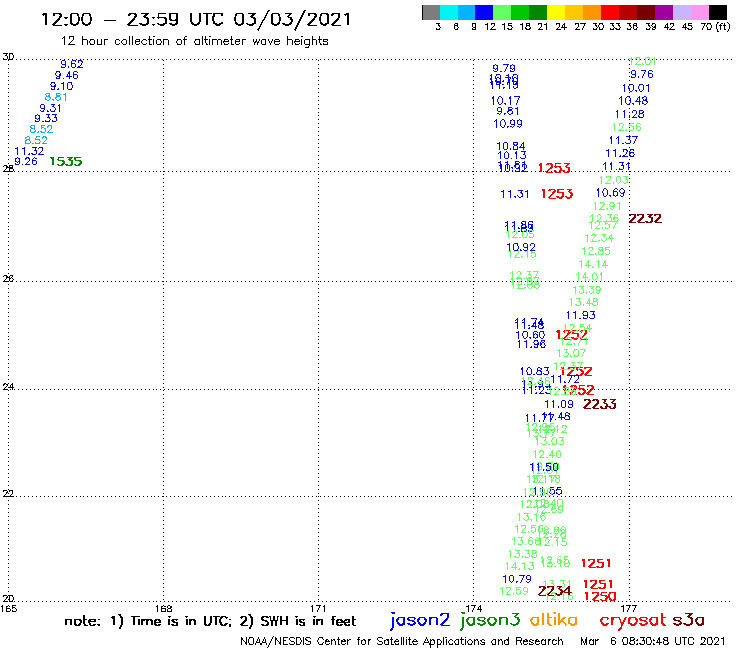740x650 pixels.
Task: Click the light blue value '8.81'
Action: (56, 97)
